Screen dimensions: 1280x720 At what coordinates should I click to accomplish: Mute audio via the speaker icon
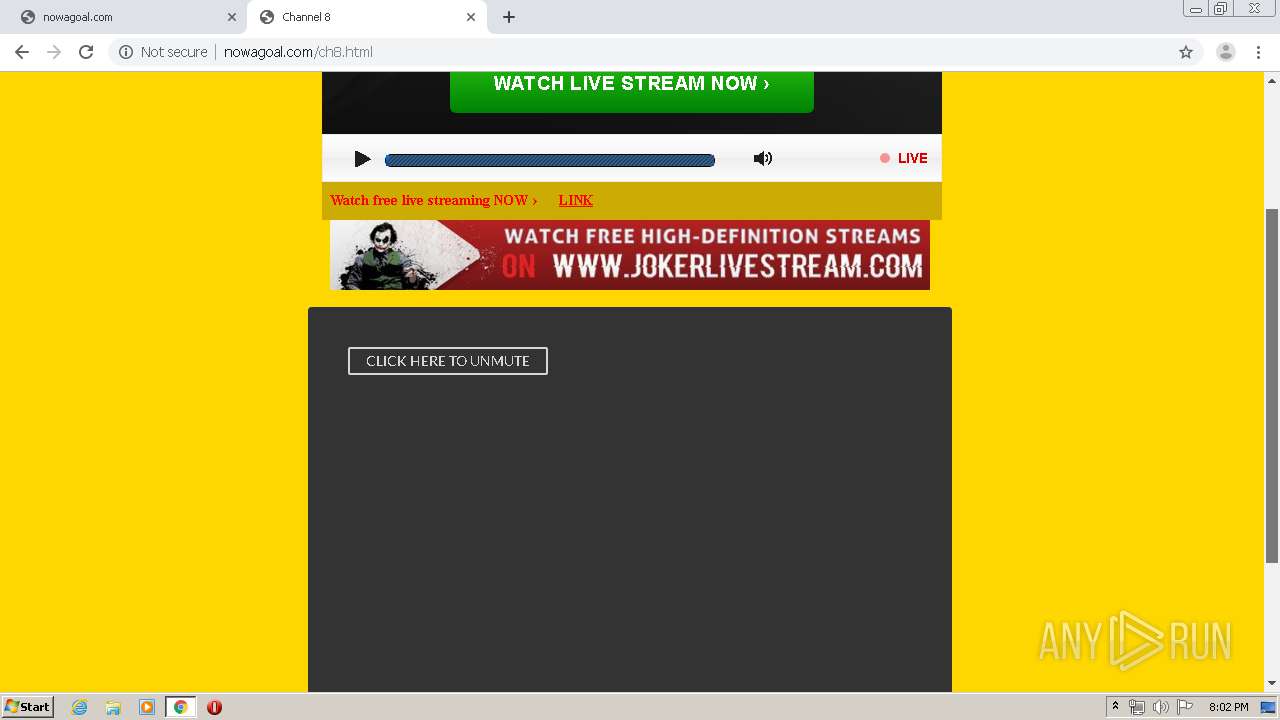pos(763,158)
